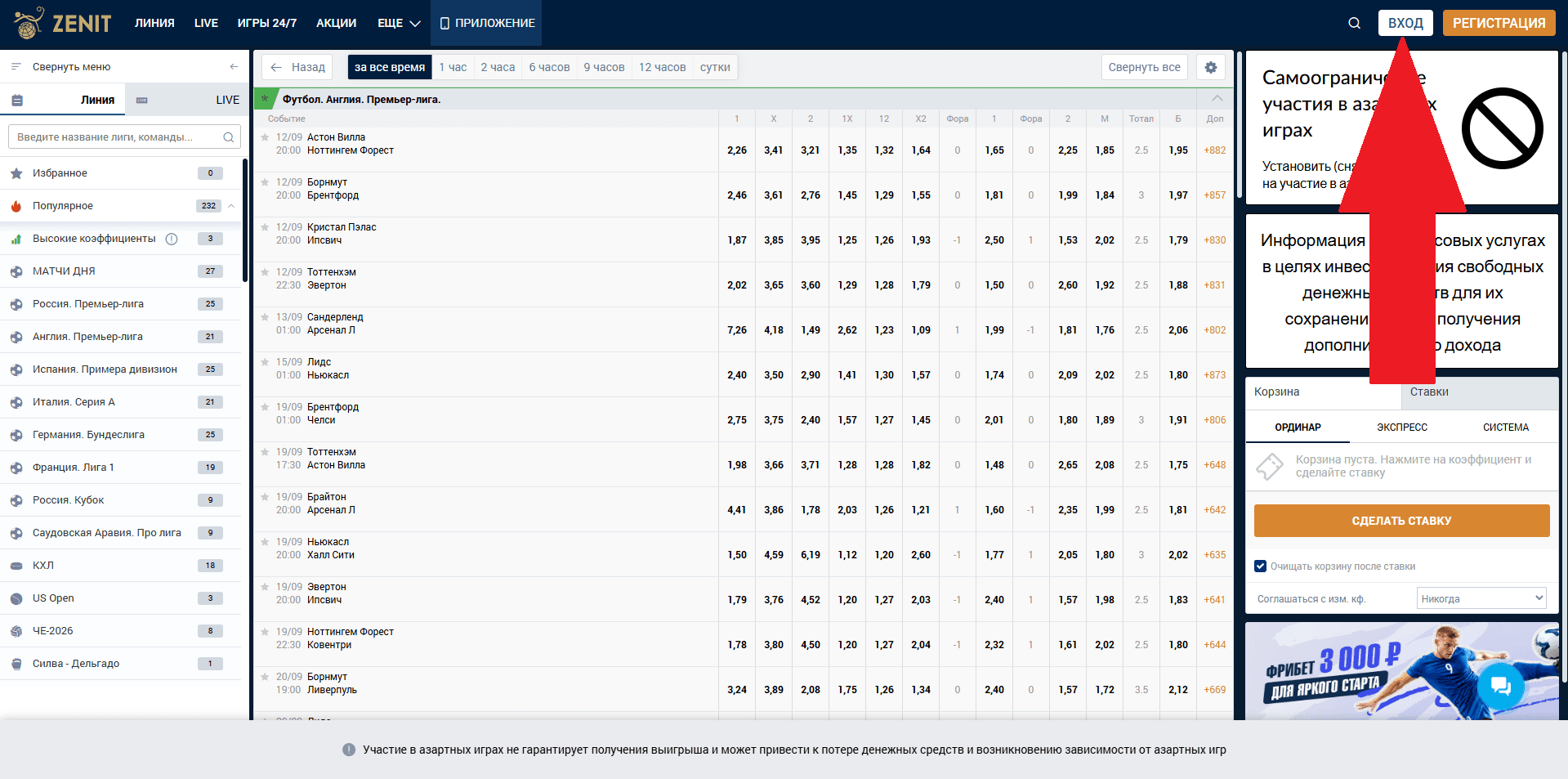The image size is (1568, 779).
Task: Open live chat support bubble
Action: point(1501,685)
